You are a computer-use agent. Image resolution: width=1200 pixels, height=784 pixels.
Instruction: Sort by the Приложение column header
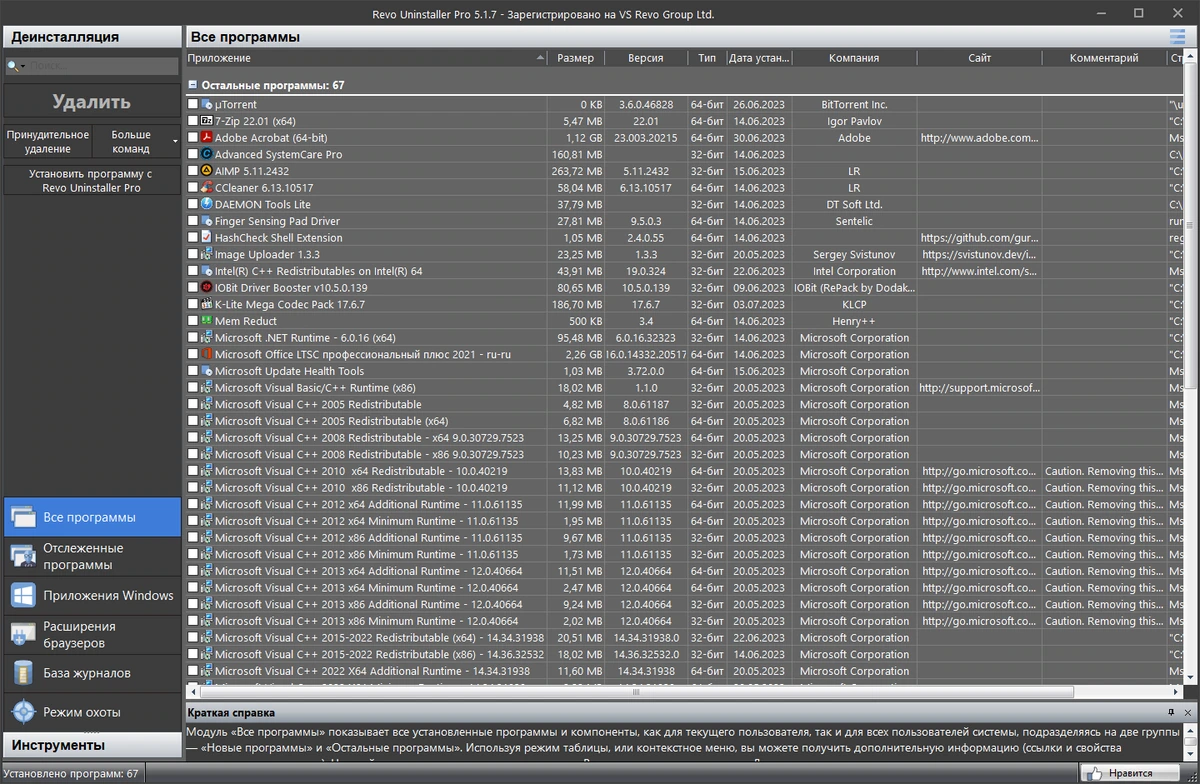[365, 58]
